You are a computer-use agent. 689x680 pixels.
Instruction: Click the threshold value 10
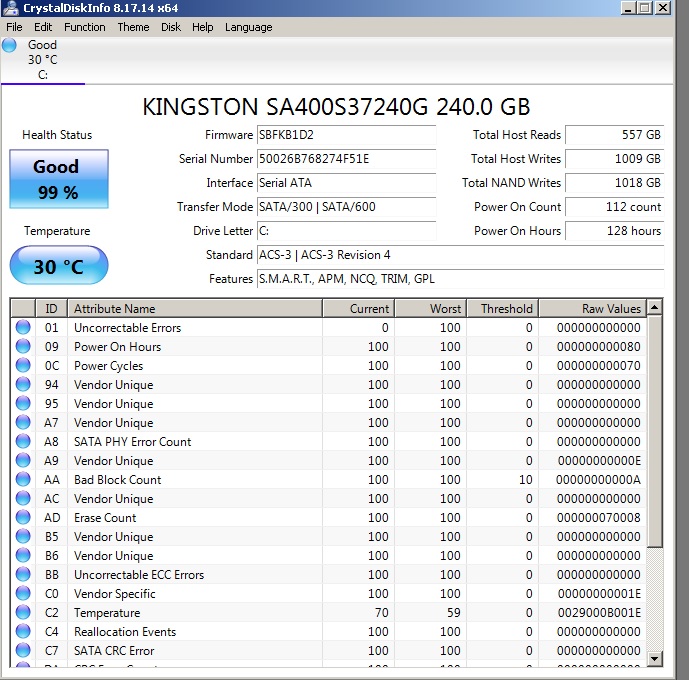(x=526, y=479)
